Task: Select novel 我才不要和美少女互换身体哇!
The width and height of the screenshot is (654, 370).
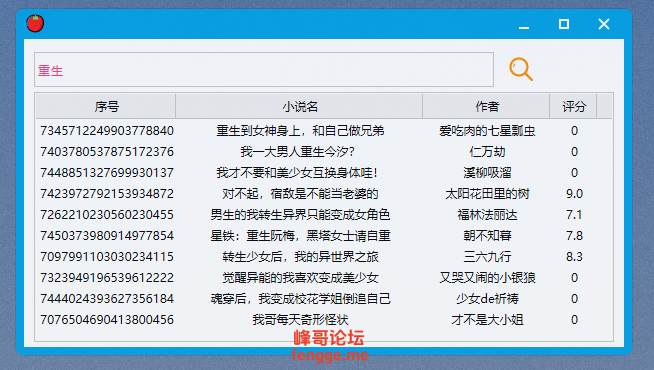Action: (297, 173)
